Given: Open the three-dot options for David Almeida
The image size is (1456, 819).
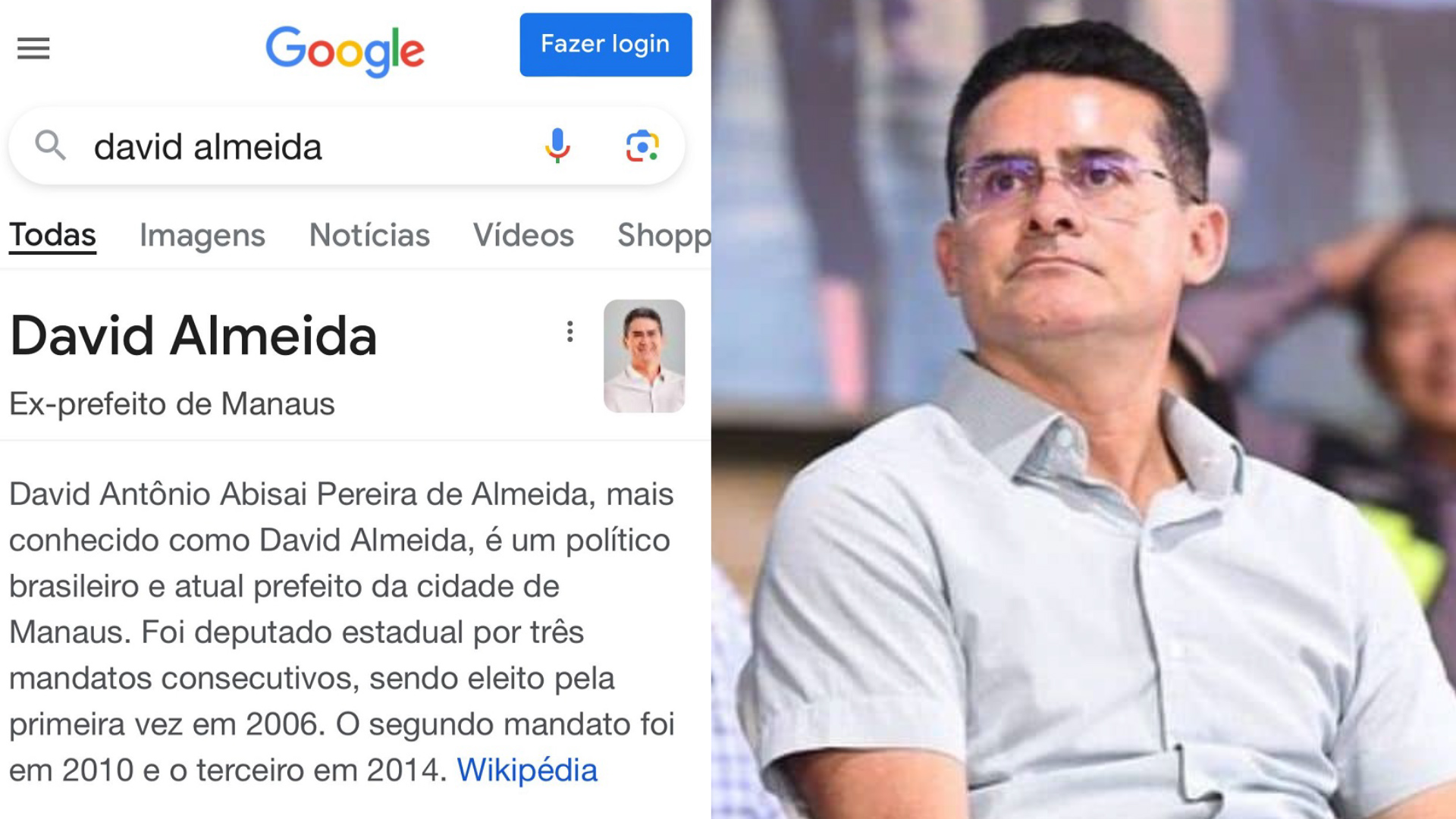Looking at the screenshot, I should [x=570, y=331].
